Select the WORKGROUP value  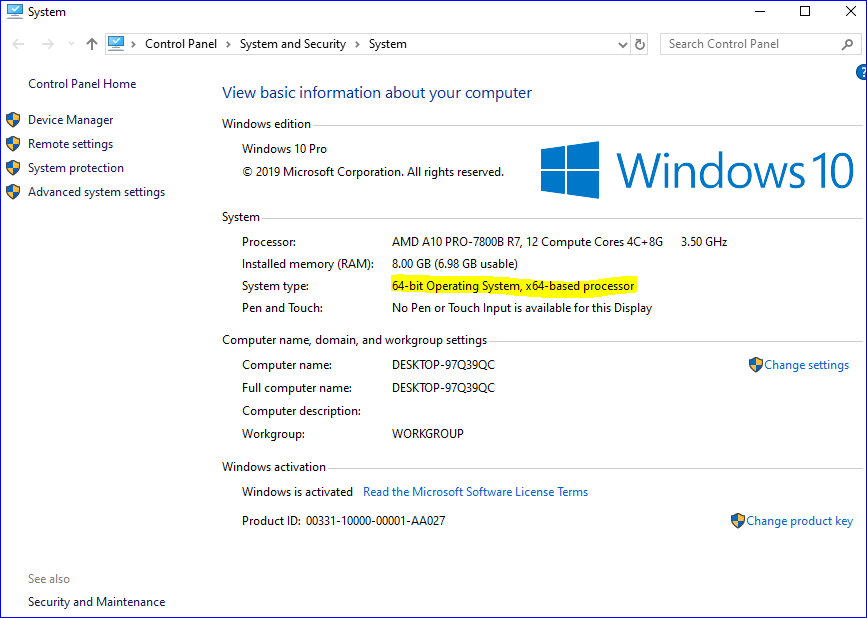tap(427, 434)
